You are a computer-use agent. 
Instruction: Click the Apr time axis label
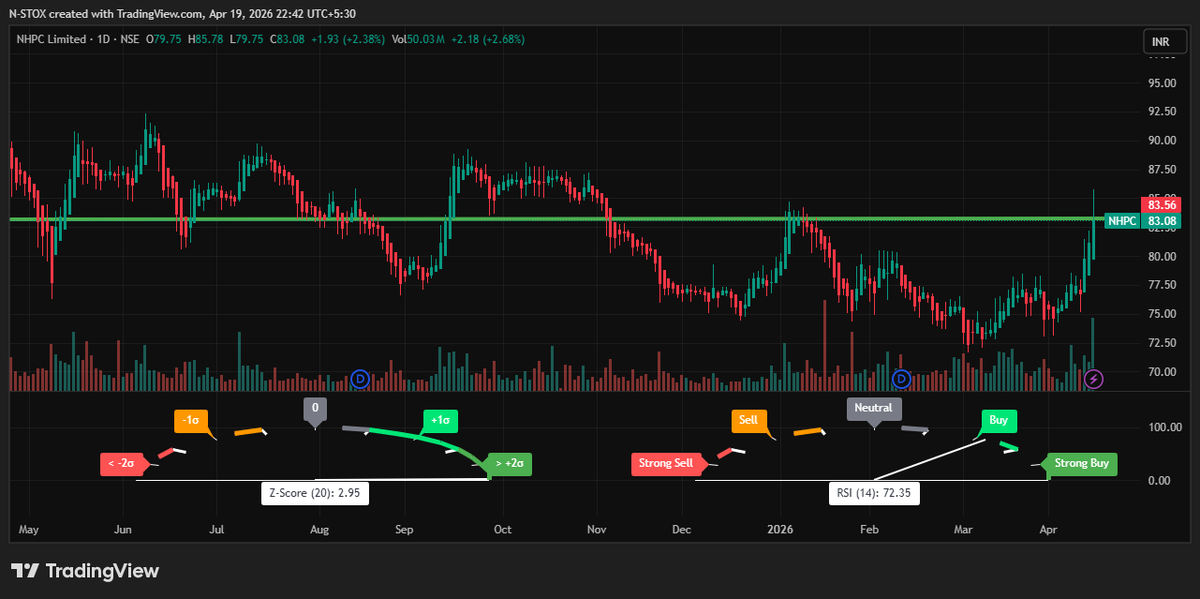click(x=1048, y=529)
